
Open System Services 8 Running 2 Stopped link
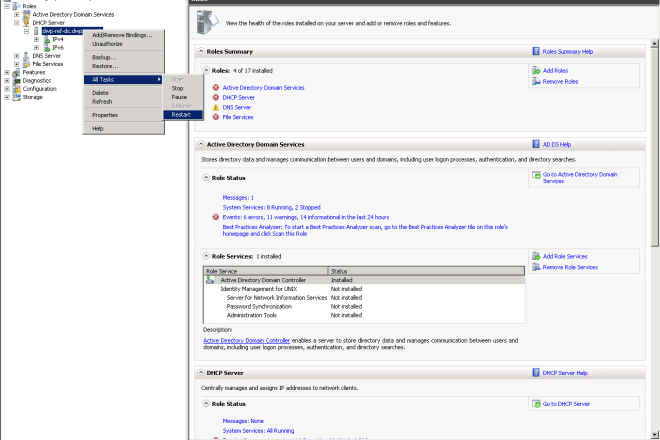[271, 207]
